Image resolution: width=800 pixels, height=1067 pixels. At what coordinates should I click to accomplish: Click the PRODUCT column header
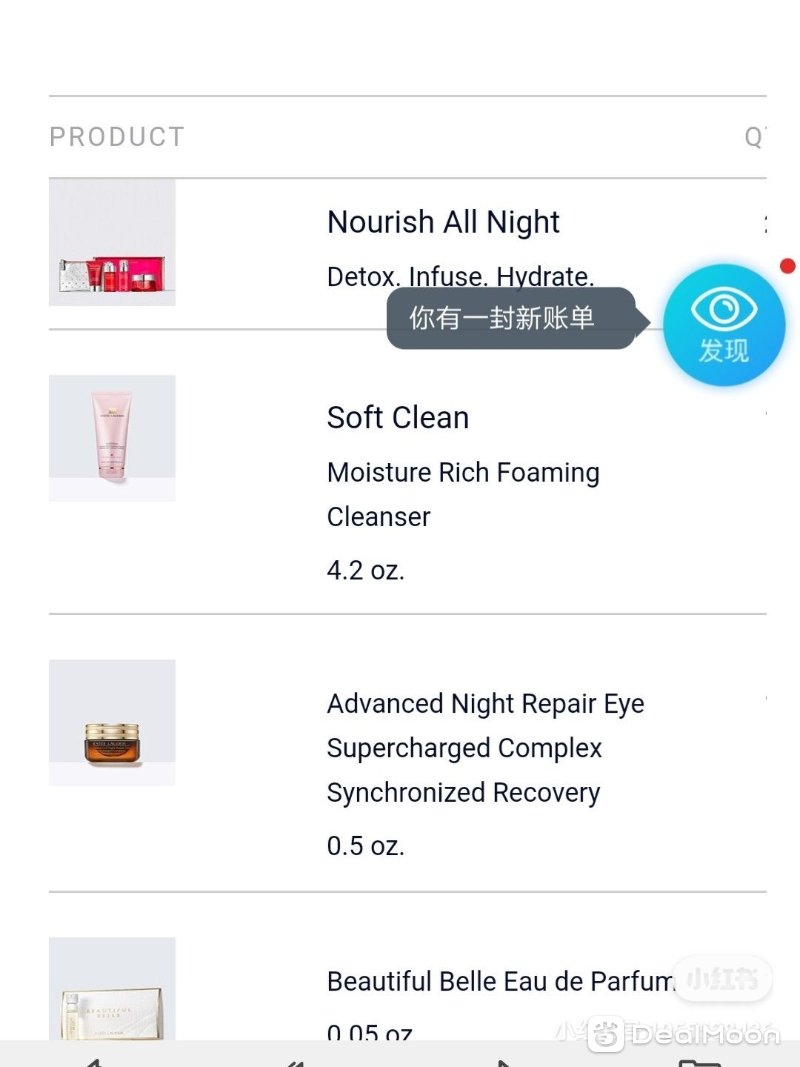tap(117, 137)
